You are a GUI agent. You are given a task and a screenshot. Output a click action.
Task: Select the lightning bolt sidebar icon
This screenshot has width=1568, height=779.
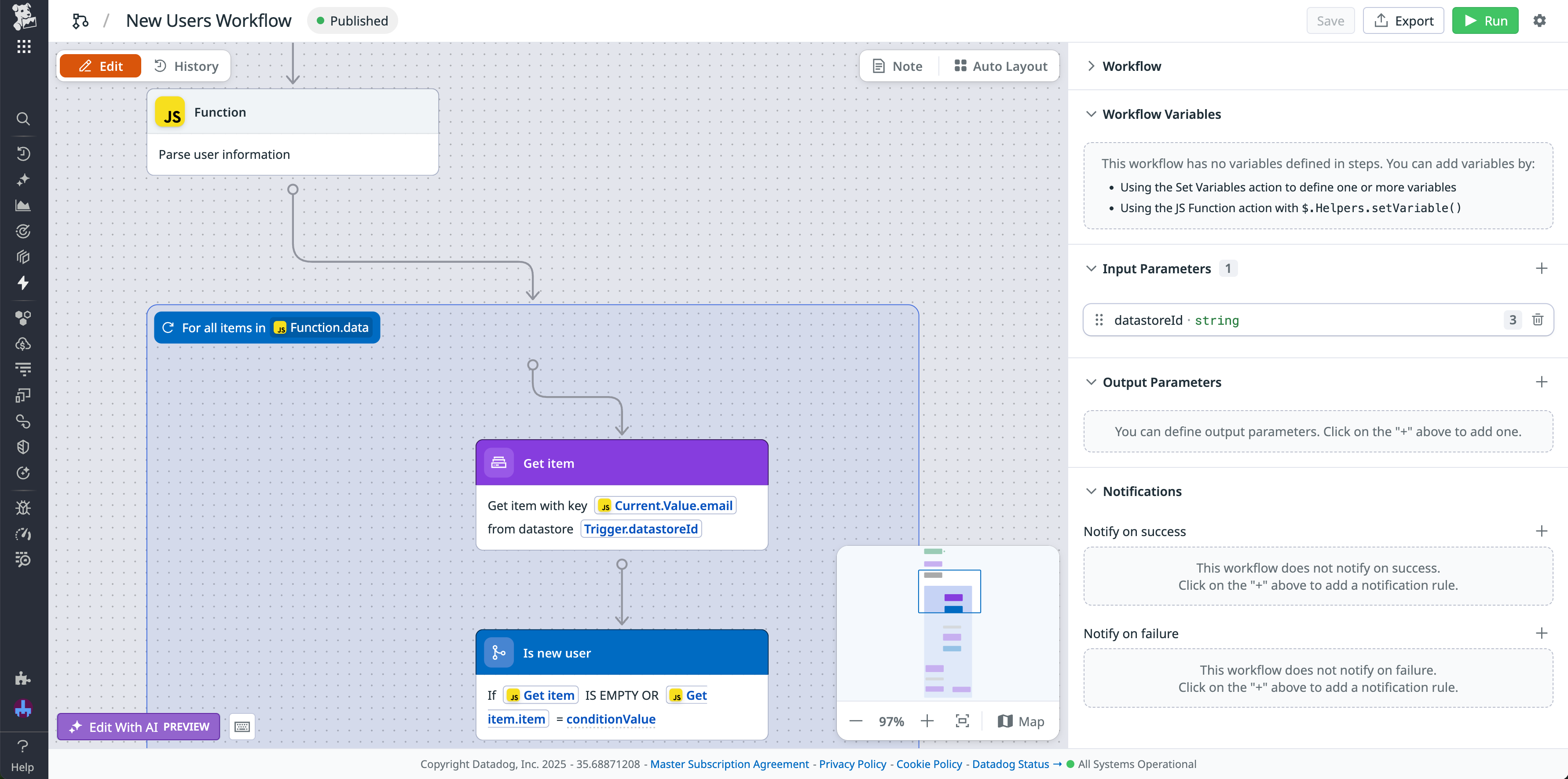click(23, 283)
